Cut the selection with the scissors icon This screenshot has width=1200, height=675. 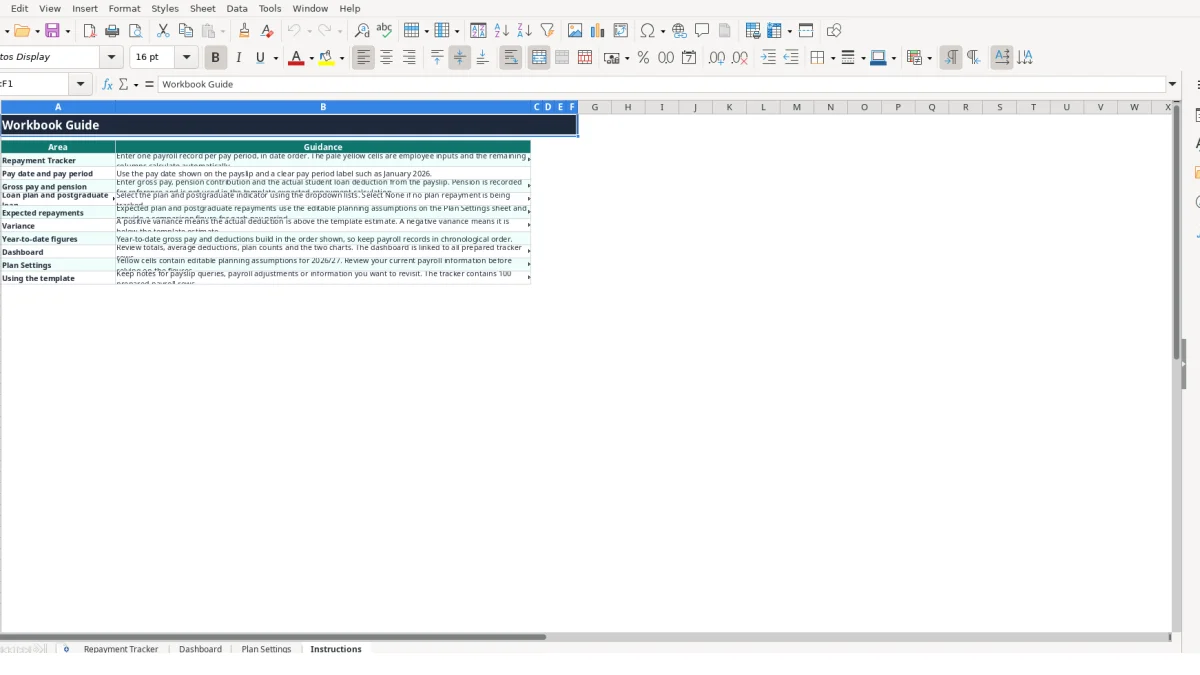tap(163, 31)
